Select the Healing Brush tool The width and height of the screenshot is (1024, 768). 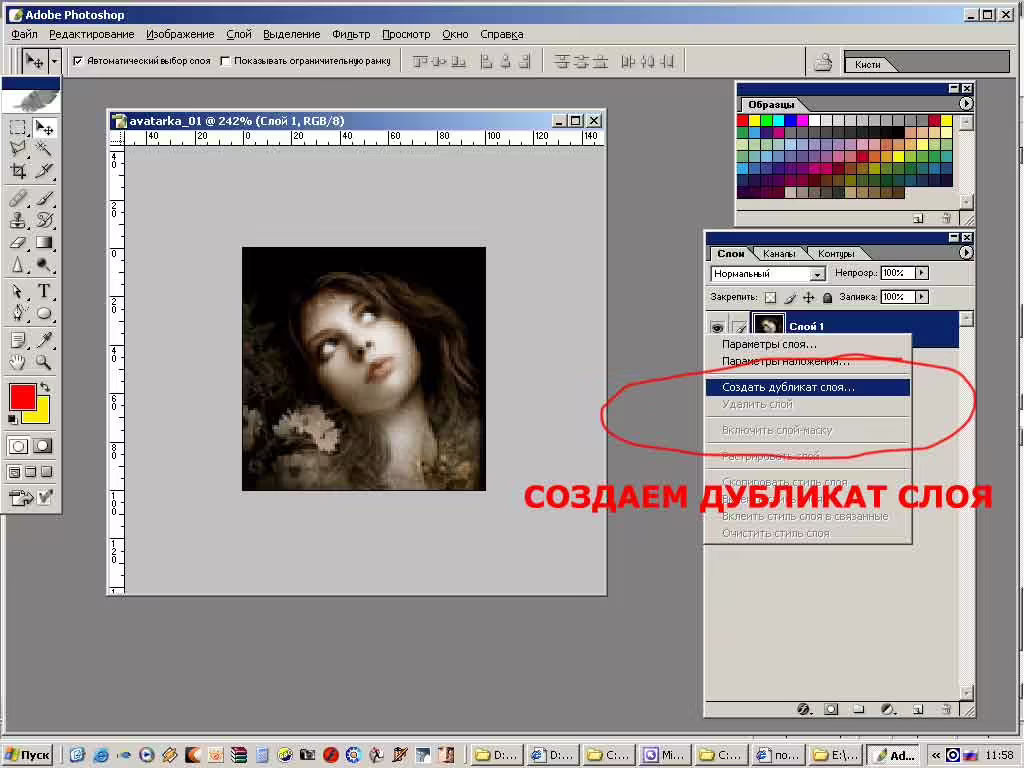(18, 197)
